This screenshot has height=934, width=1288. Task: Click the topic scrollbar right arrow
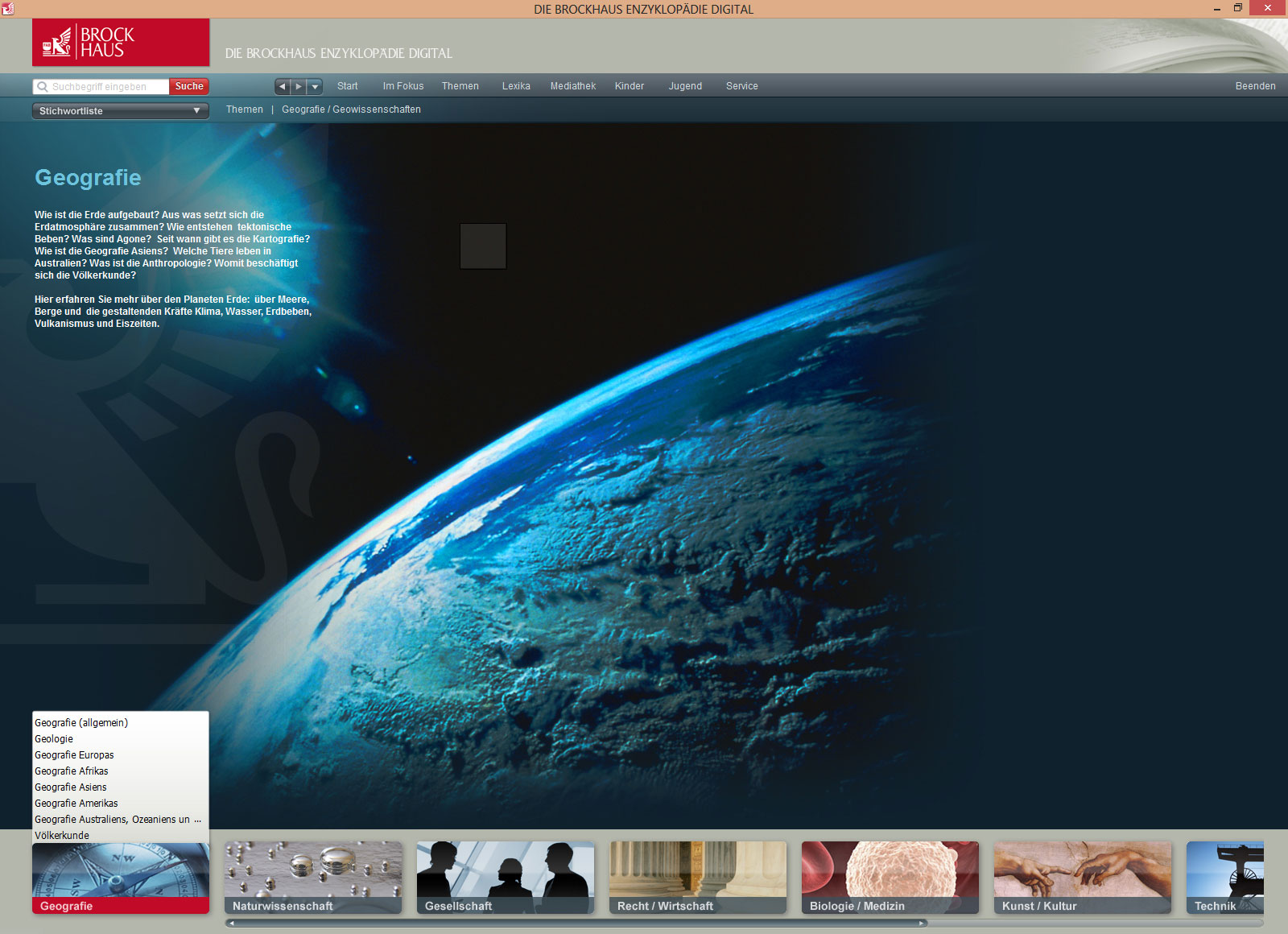coord(922,924)
